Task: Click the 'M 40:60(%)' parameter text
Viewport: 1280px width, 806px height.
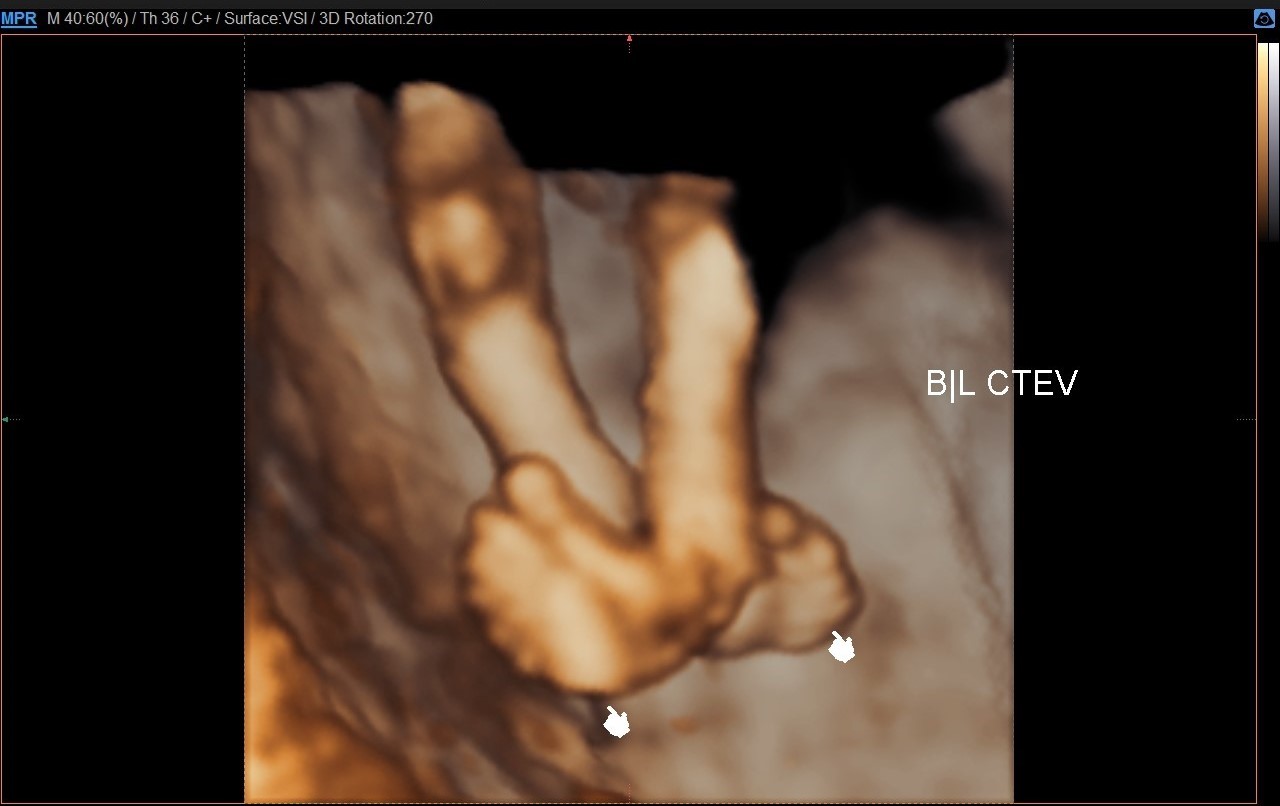Action: (88, 18)
